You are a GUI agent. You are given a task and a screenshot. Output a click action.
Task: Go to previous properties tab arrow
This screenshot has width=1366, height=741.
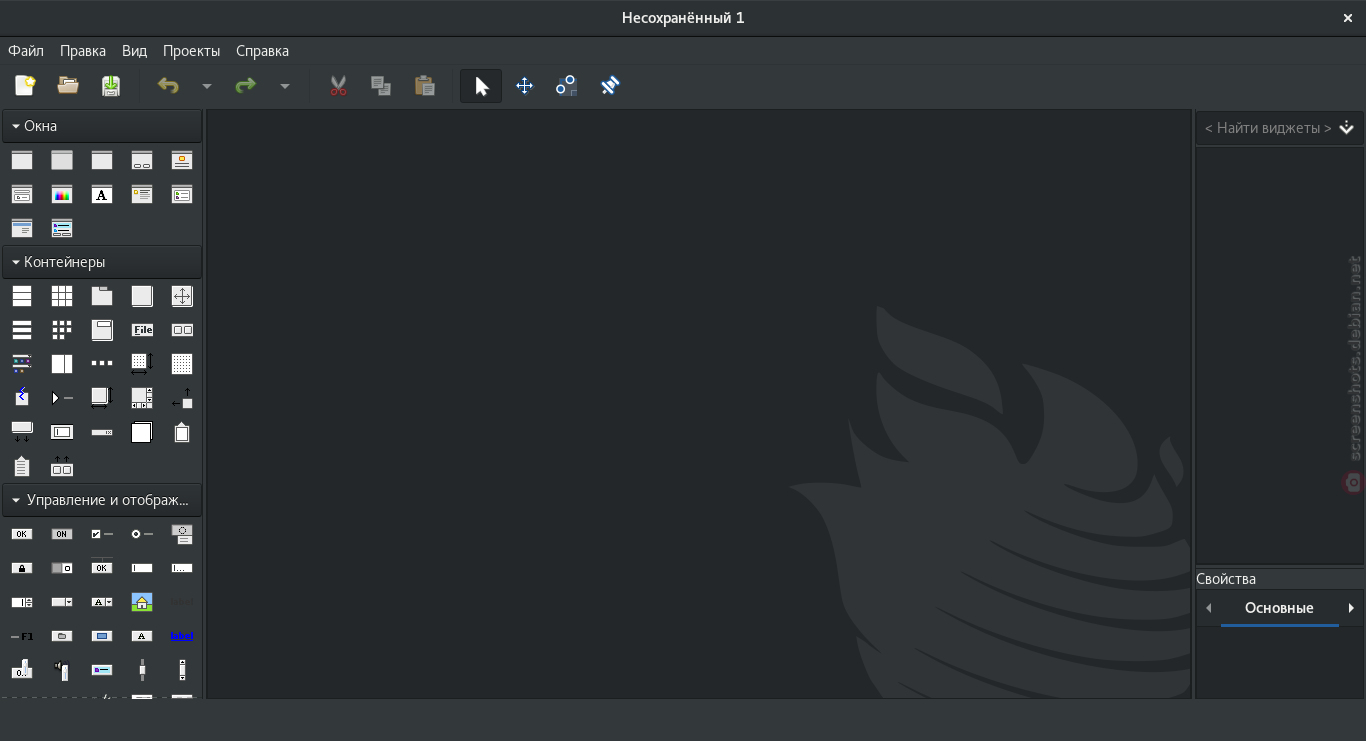1208,608
